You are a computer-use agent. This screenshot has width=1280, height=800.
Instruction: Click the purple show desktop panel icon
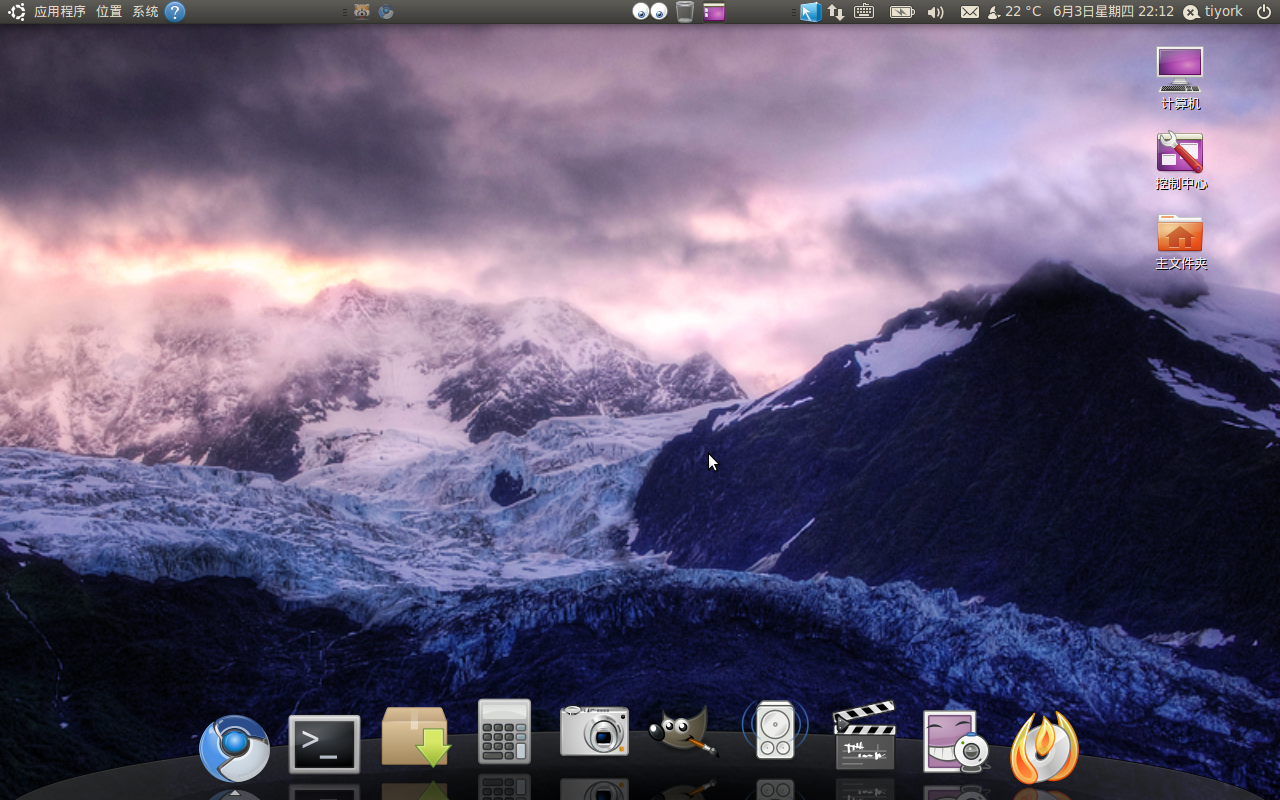[714, 12]
